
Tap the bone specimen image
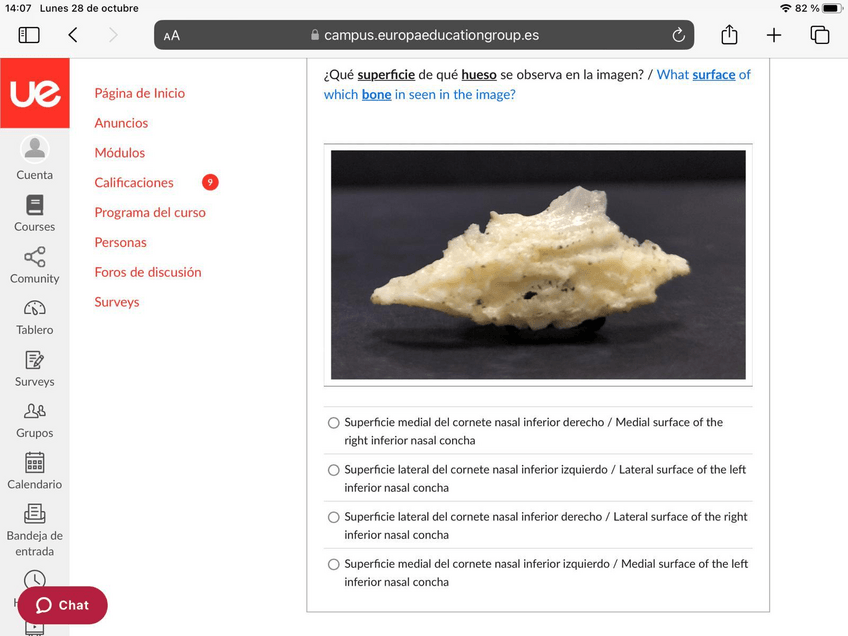538,265
